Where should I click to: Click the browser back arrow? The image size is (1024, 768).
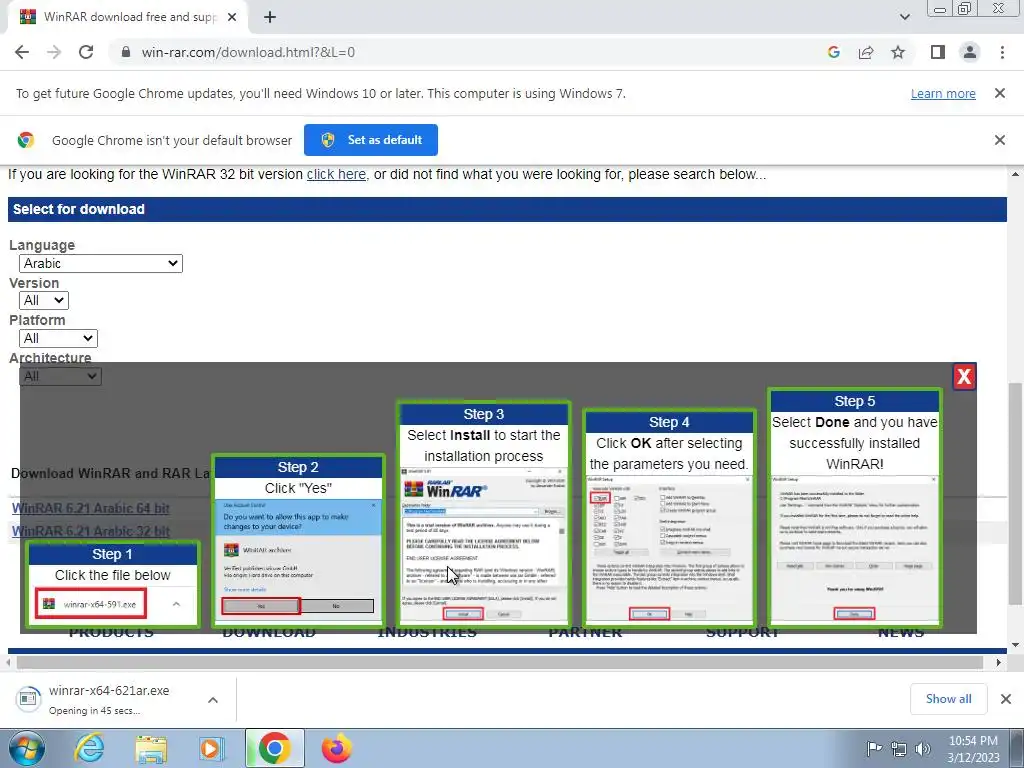click(x=22, y=52)
